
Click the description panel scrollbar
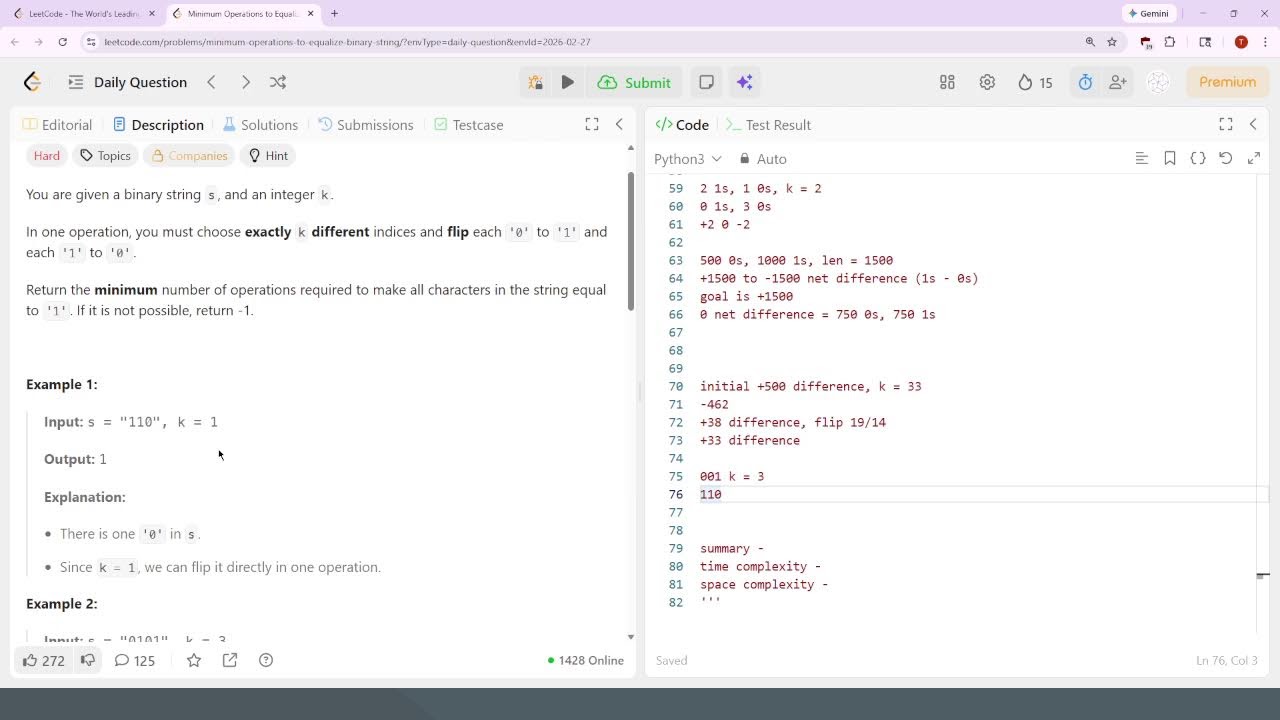pyautogui.click(x=630, y=240)
